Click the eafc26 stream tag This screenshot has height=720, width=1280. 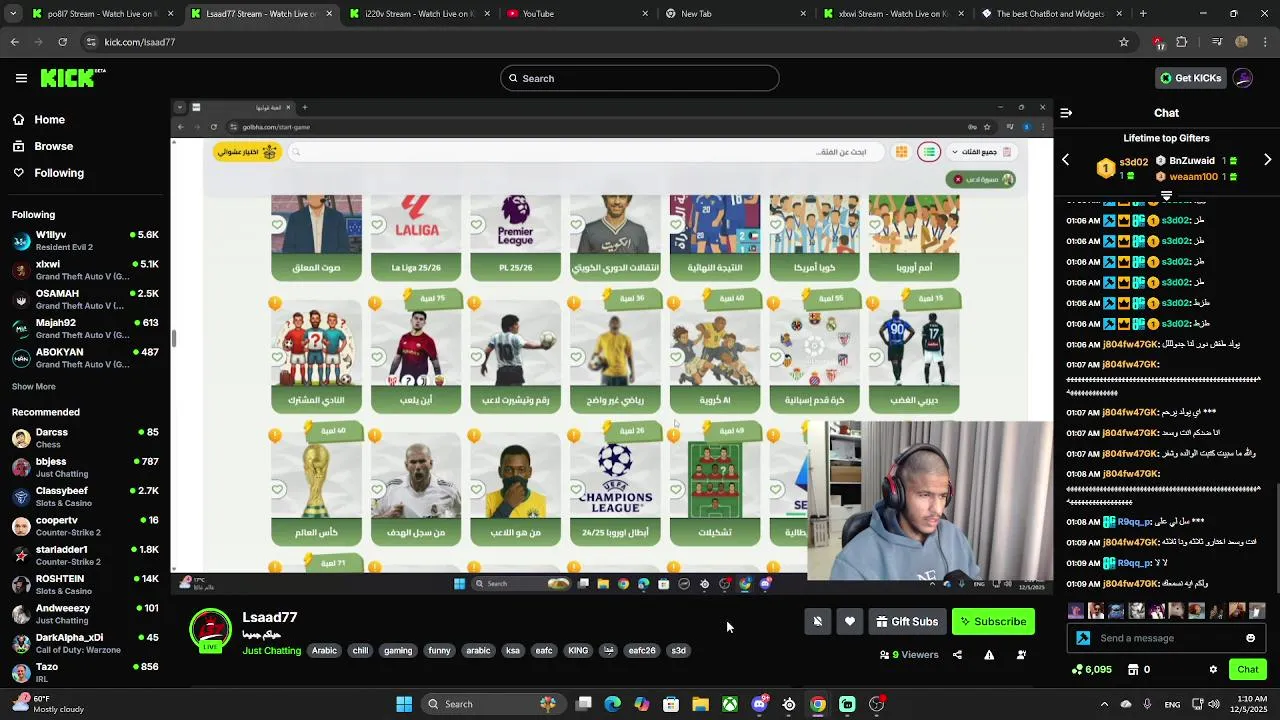(642, 651)
